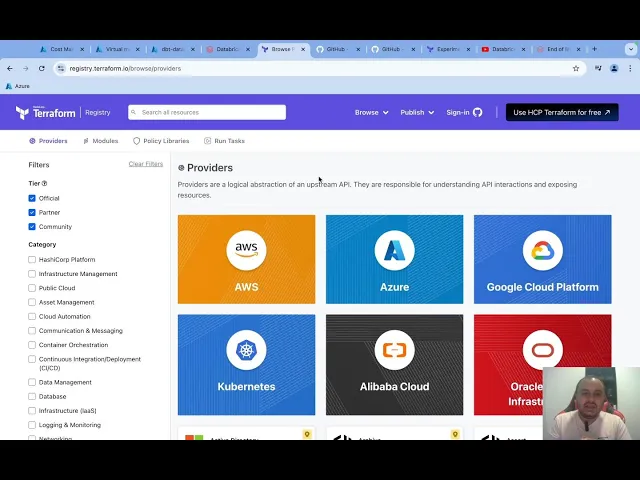This screenshot has height=480, width=640.
Task: Click the Alibaba Cloud logo
Action: tap(394, 350)
